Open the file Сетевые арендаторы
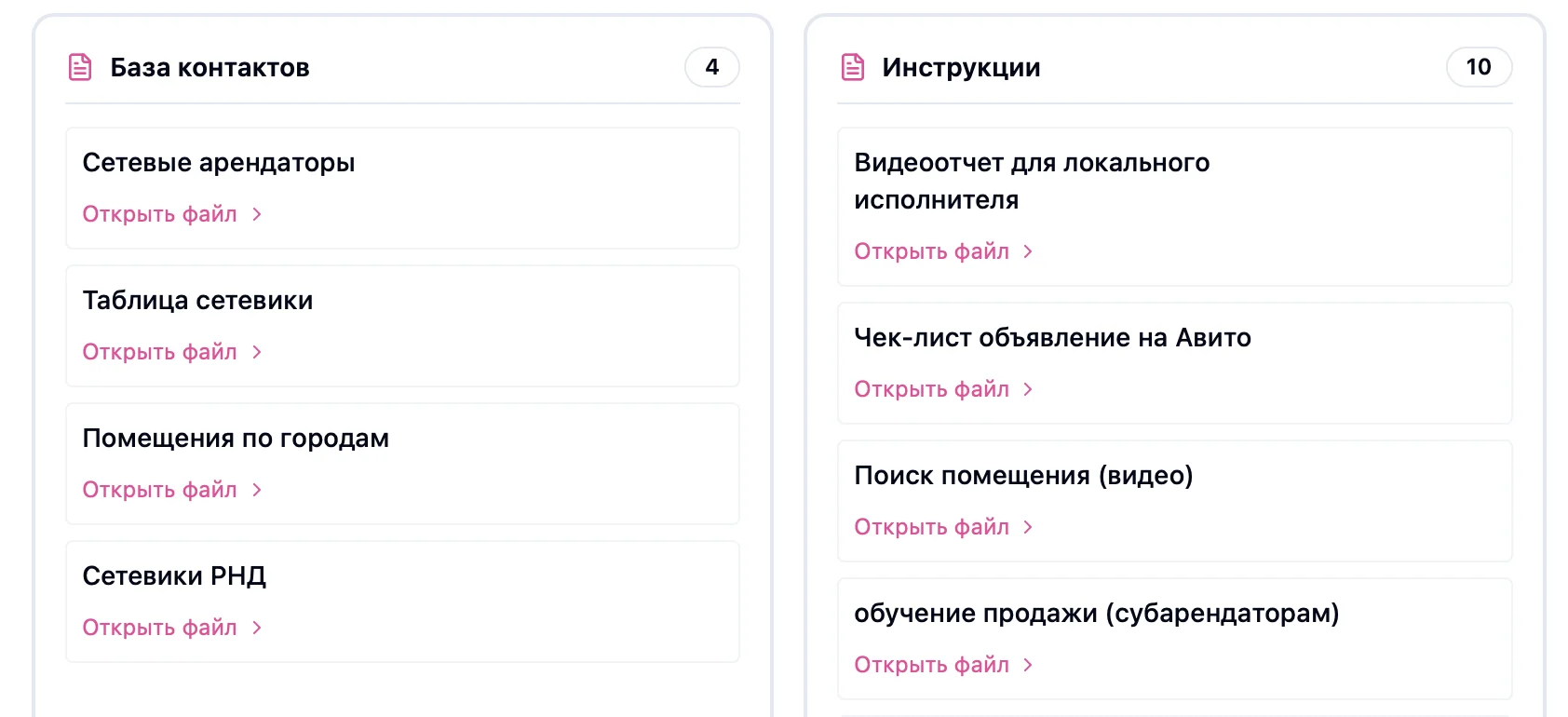The width and height of the screenshot is (1568, 717). [x=159, y=214]
